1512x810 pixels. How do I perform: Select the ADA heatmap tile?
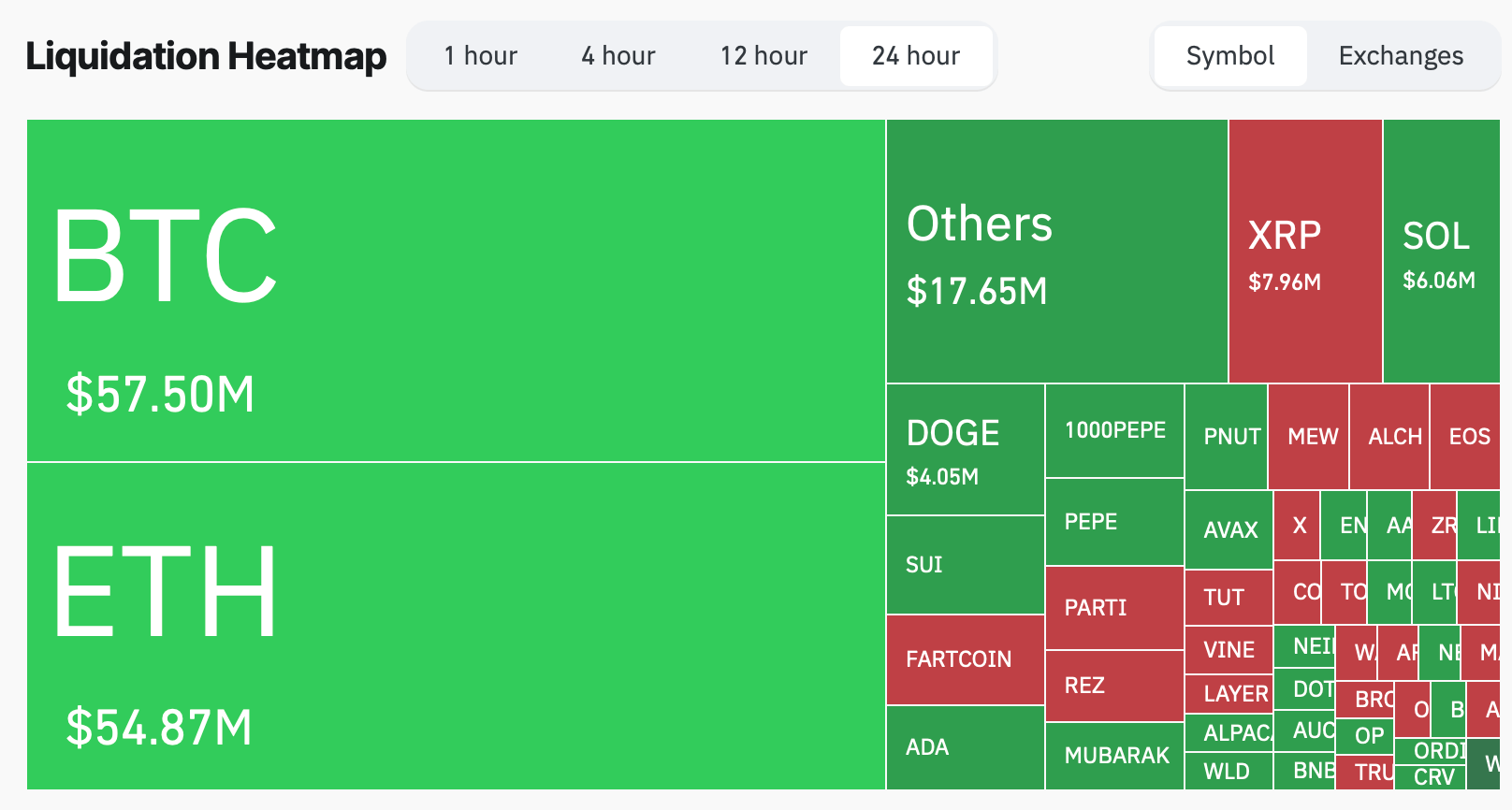click(965, 747)
